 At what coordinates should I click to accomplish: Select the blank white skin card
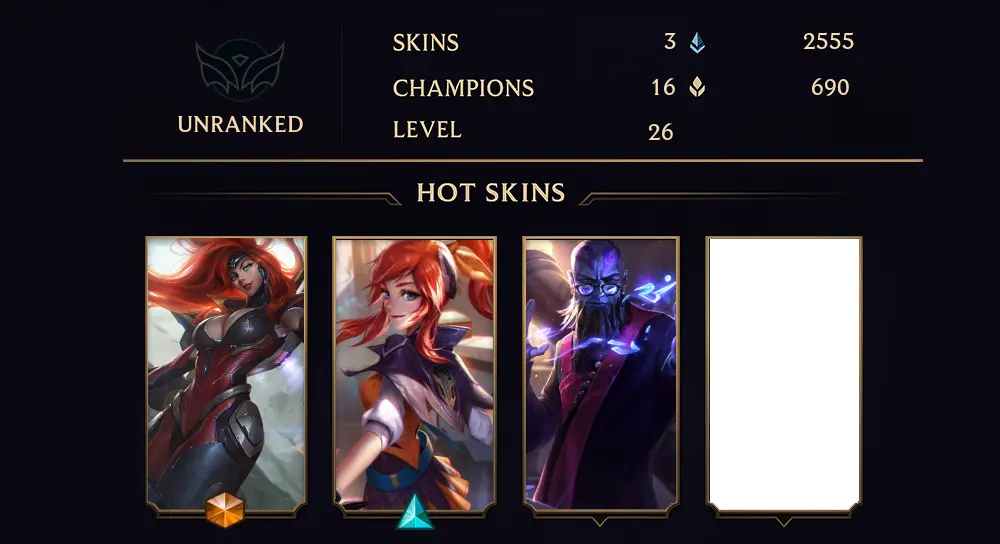coord(784,374)
